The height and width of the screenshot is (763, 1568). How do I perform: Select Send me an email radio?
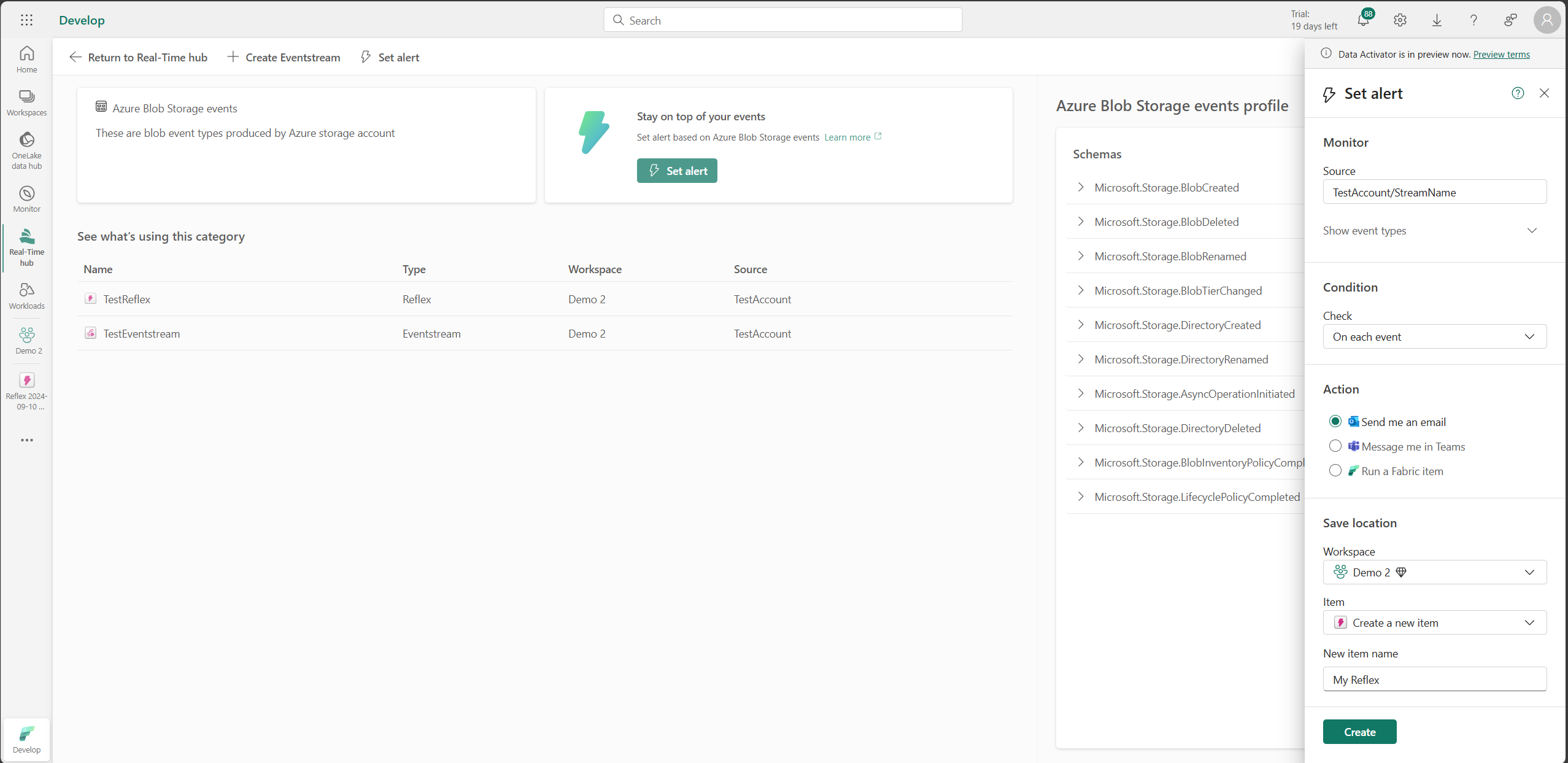(x=1335, y=421)
